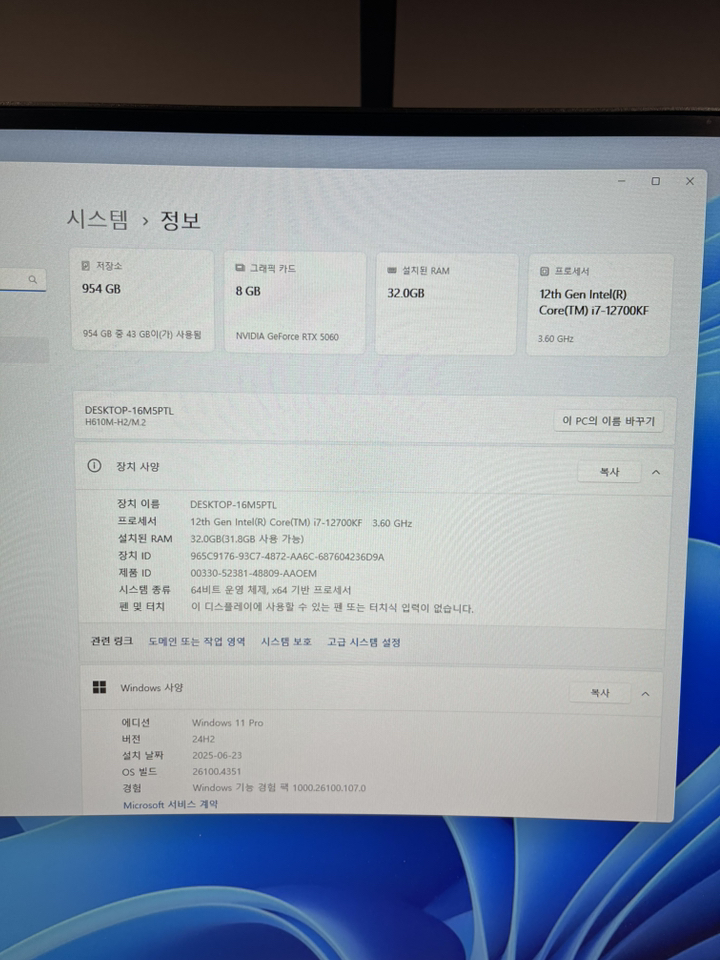The width and height of the screenshot is (720, 960).
Task: Collapse the Windows 사양 section chevron
Action: pos(645,693)
